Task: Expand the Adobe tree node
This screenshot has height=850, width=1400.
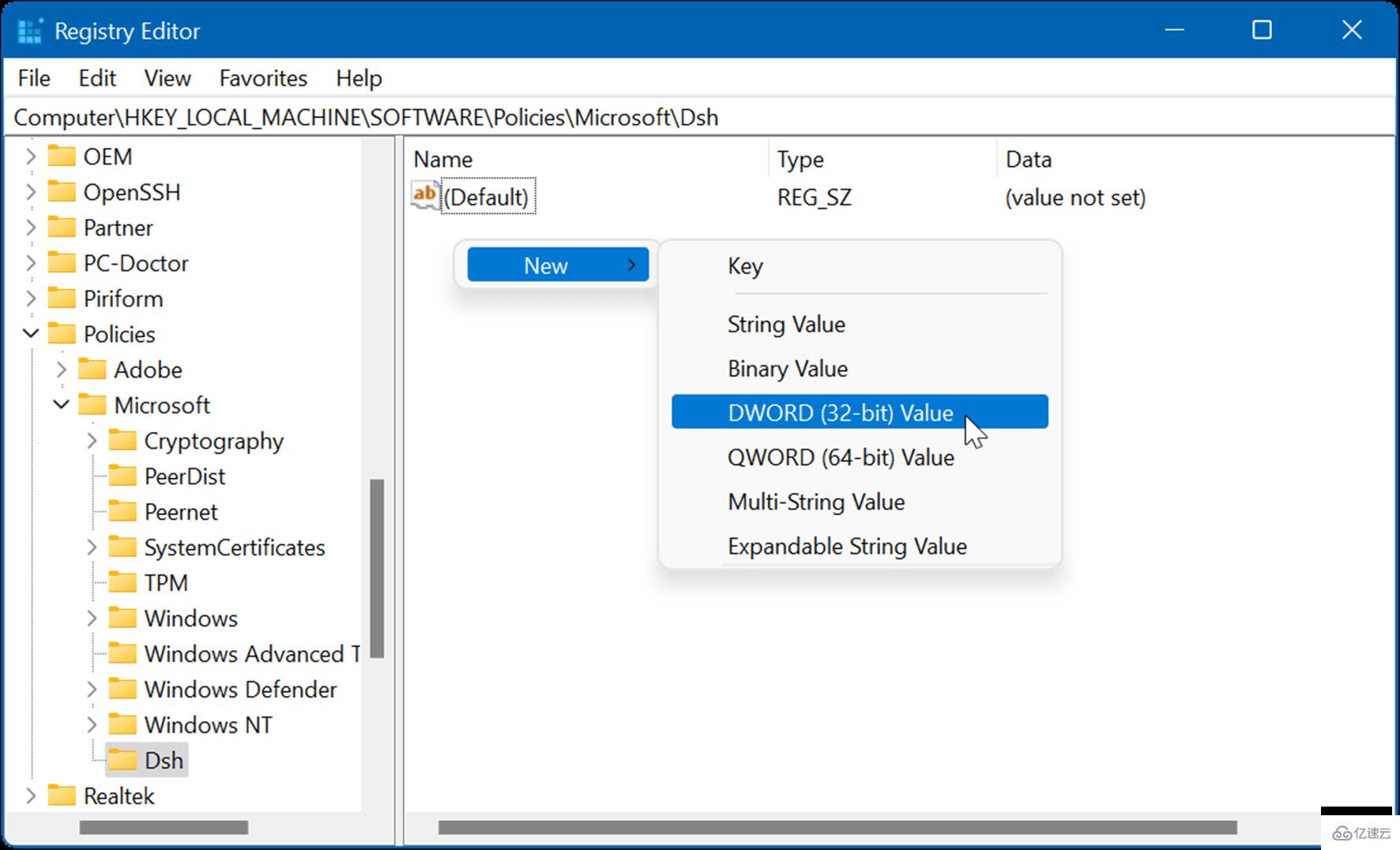Action: (x=61, y=370)
